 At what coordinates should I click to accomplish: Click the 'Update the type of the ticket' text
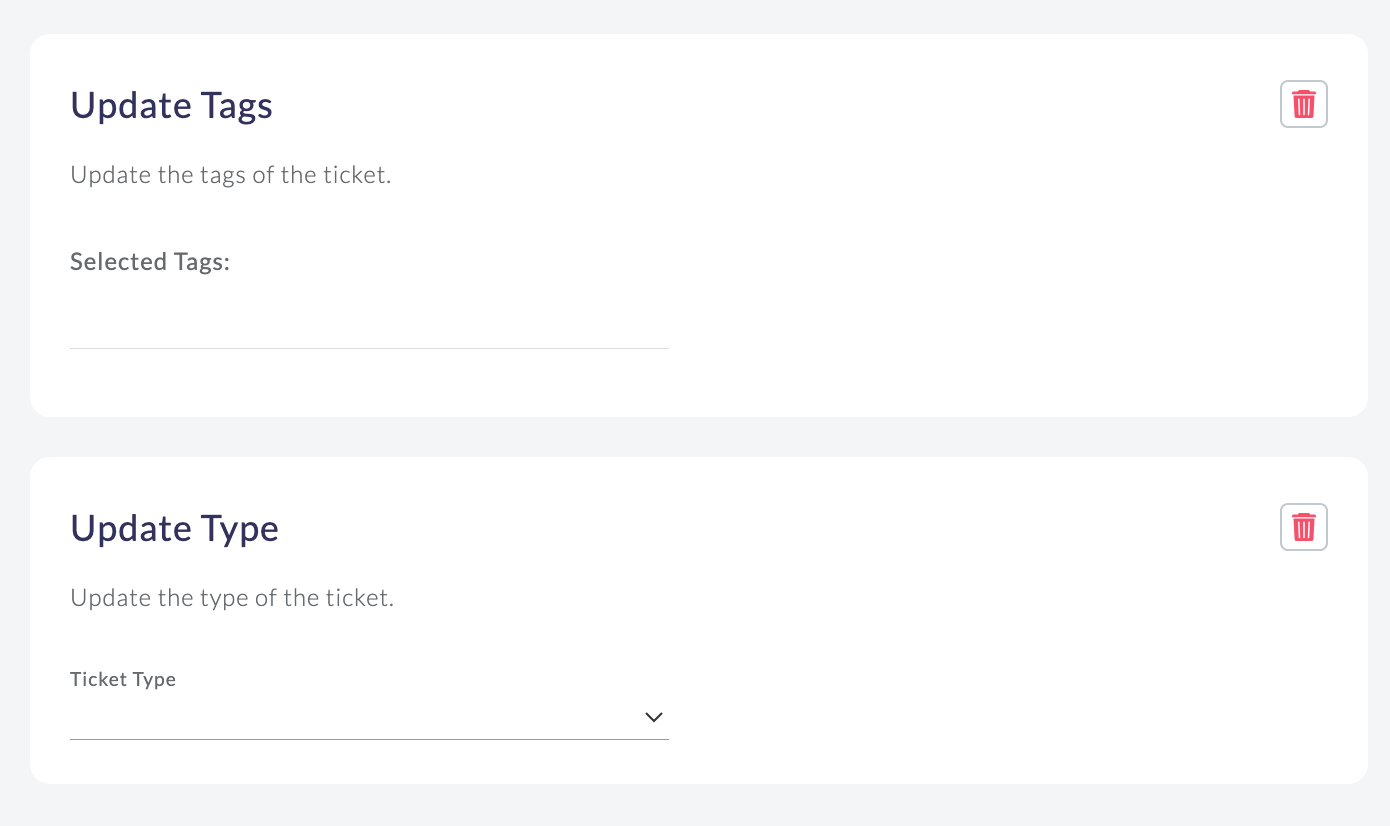click(232, 598)
